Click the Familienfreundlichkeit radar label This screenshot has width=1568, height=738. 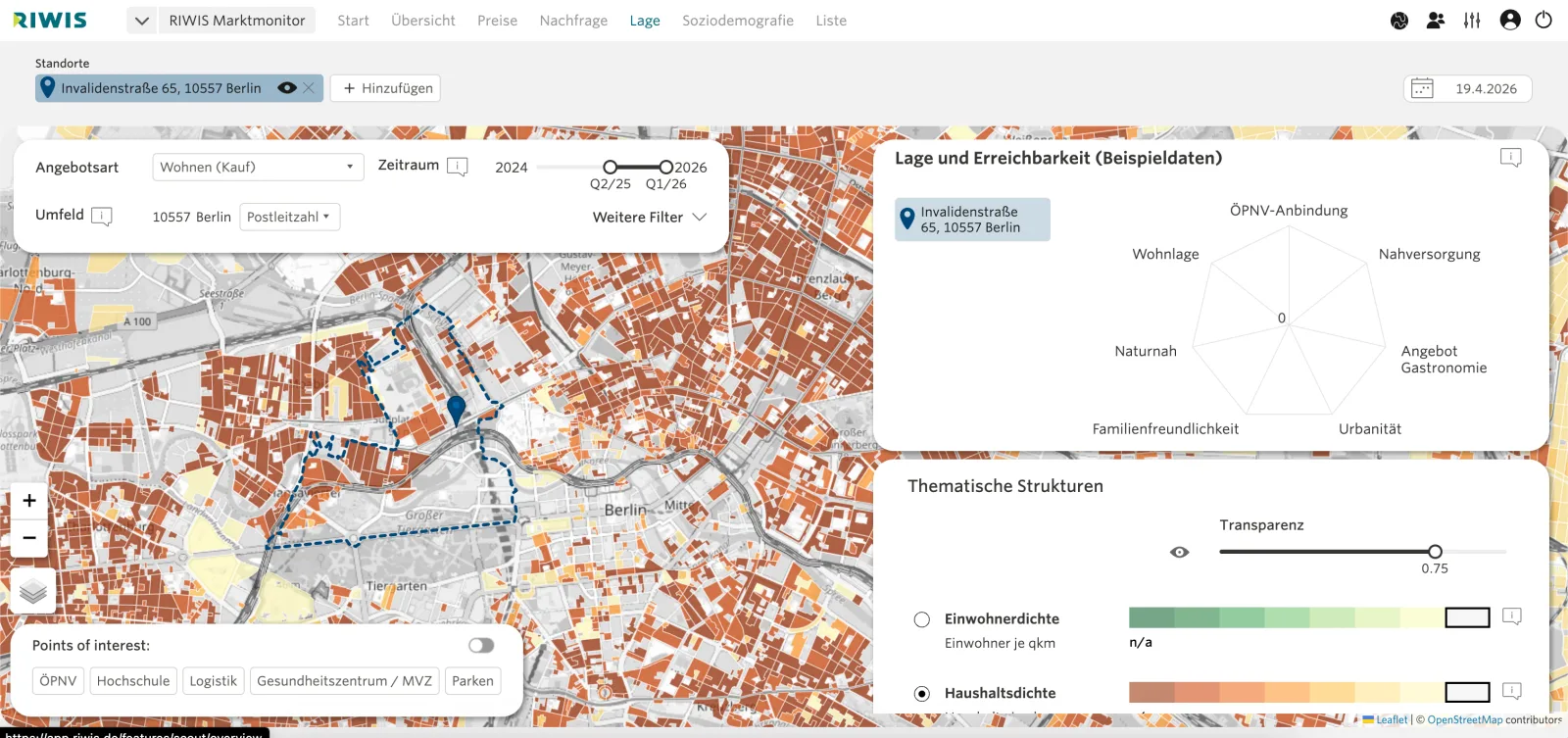(x=1165, y=429)
